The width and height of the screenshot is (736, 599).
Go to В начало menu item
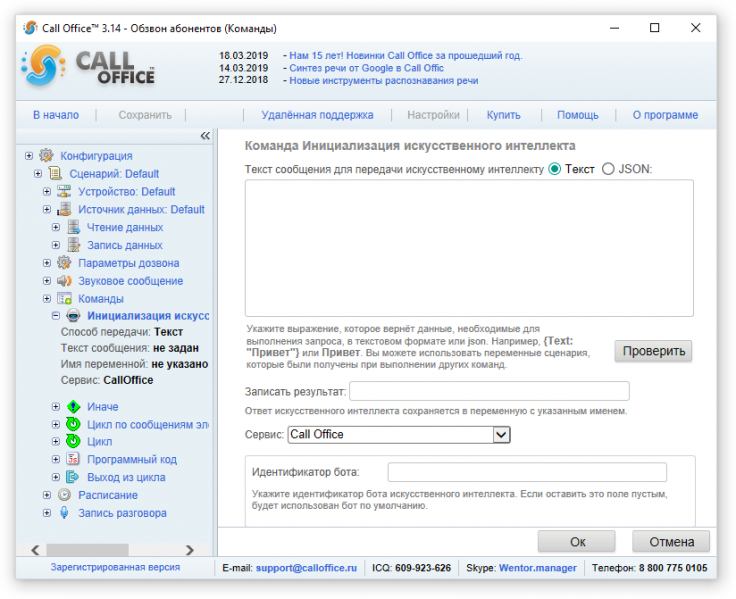(x=56, y=115)
